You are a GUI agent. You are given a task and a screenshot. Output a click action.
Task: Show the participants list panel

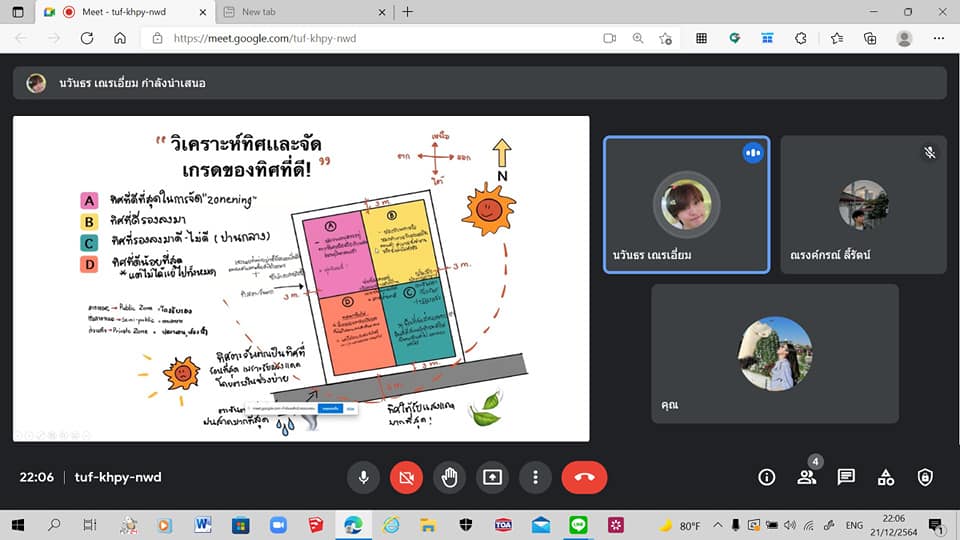point(807,477)
